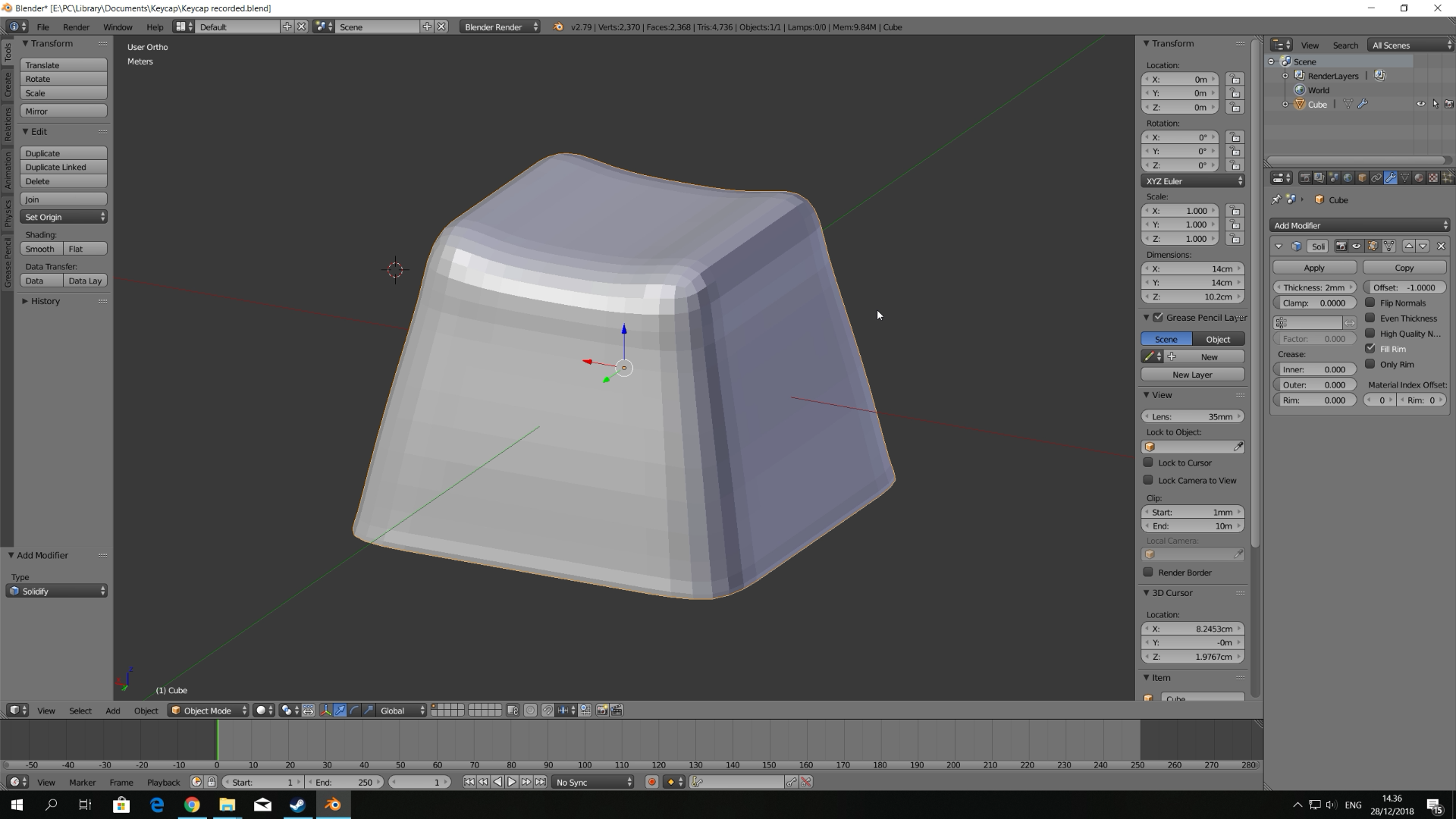
Task: Play the animation forward
Action: click(512, 782)
